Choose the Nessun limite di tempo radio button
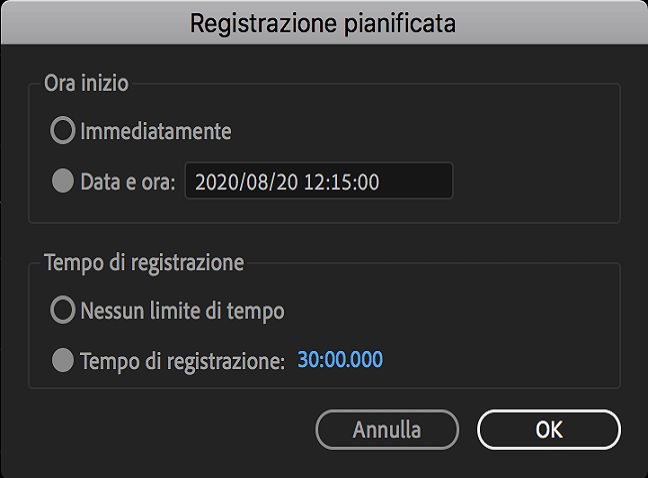The width and height of the screenshot is (648, 478). [63, 311]
